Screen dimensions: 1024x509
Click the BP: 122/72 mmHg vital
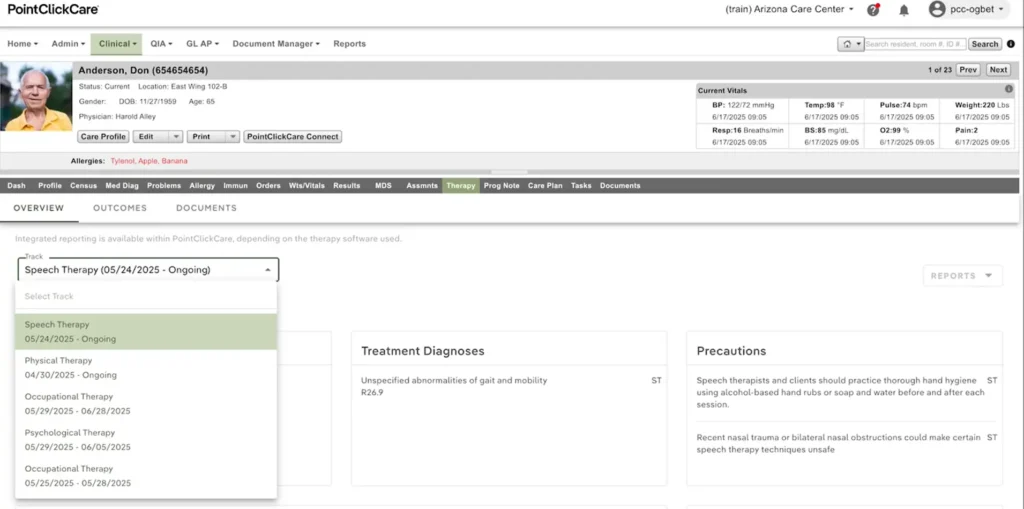tap(741, 104)
